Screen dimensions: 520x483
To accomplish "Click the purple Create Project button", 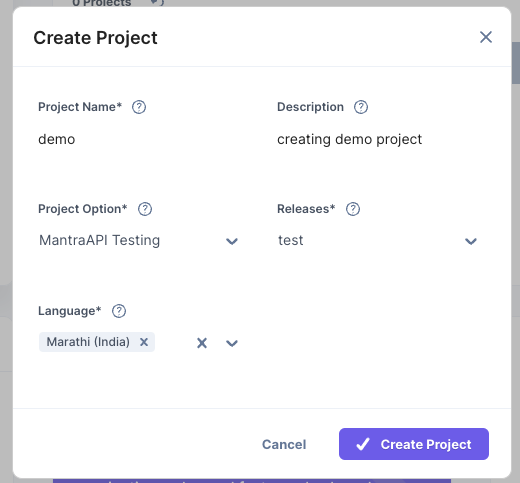I will (x=414, y=444).
